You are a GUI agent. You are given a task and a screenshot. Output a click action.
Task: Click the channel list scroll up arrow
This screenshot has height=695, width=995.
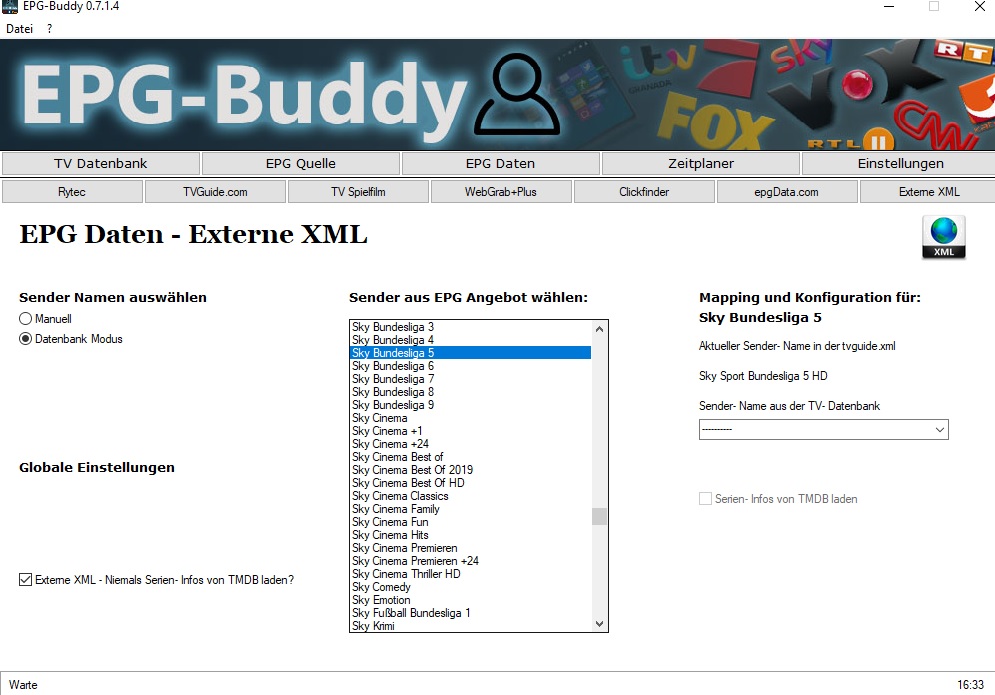coord(599,329)
